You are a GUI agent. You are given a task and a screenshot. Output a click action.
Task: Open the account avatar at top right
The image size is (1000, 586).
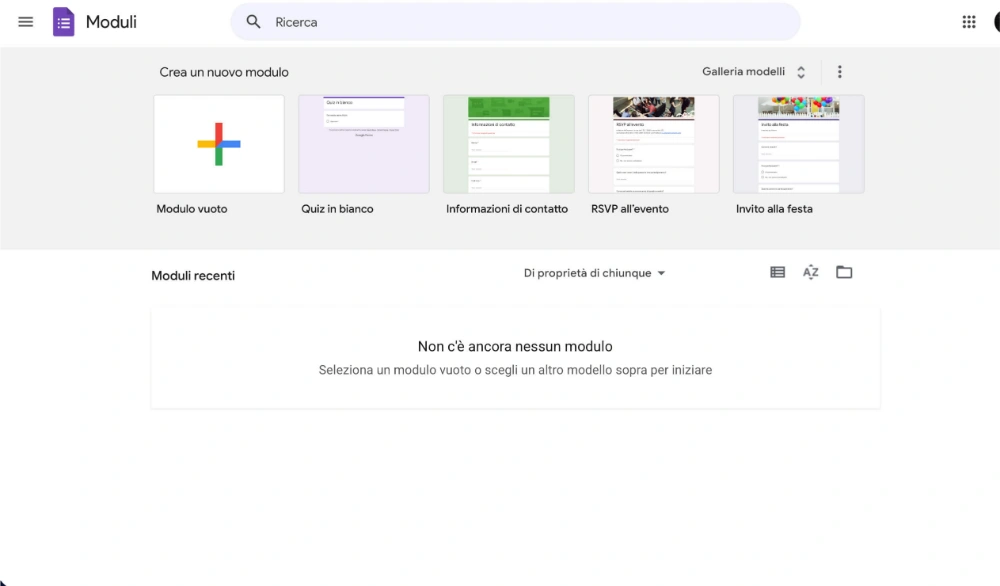996,22
